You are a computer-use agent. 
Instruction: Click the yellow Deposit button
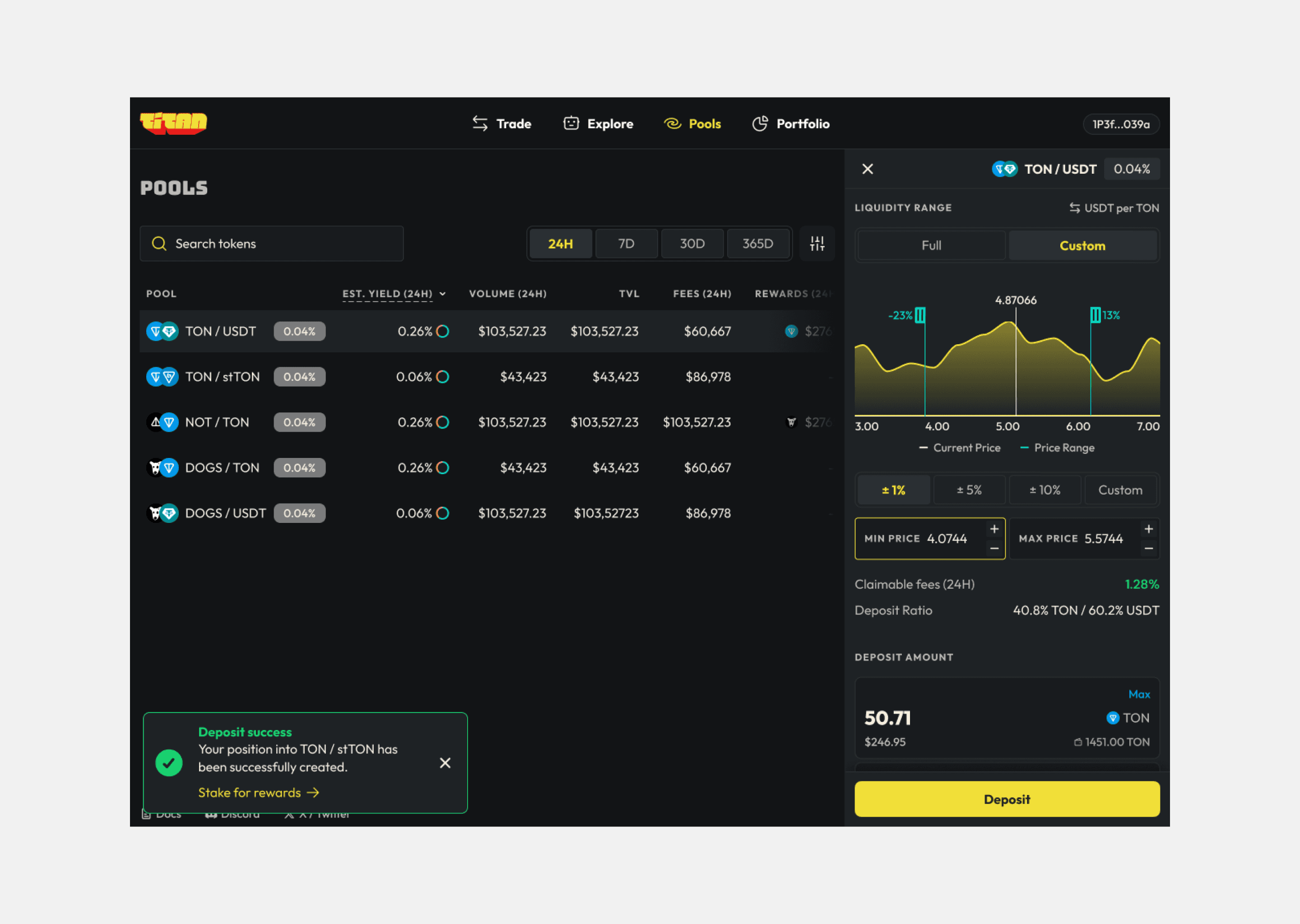pyautogui.click(x=1007, y=799)
